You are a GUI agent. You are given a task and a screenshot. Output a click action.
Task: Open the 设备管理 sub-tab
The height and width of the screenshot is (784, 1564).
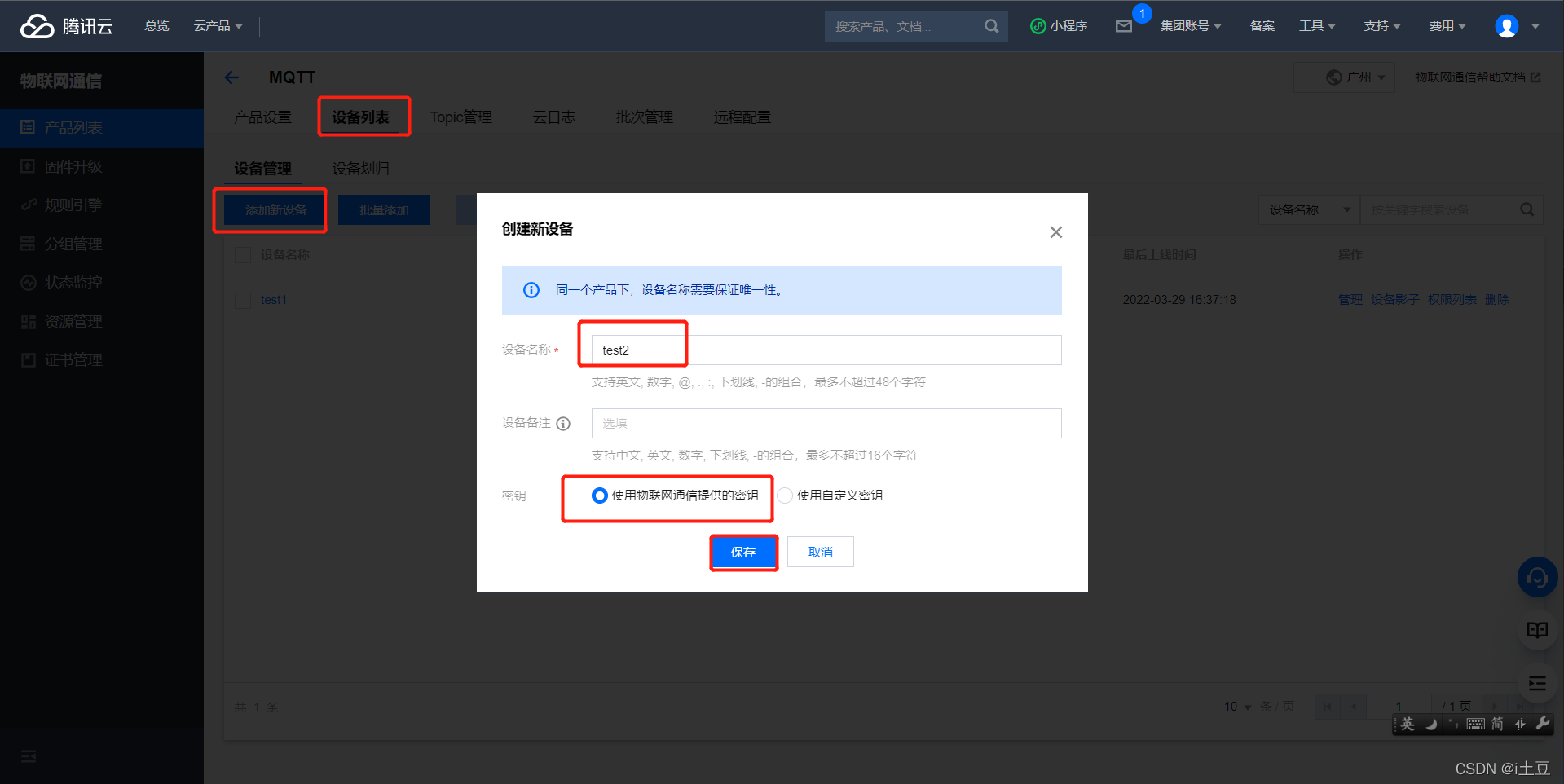(x=262, y=169)
